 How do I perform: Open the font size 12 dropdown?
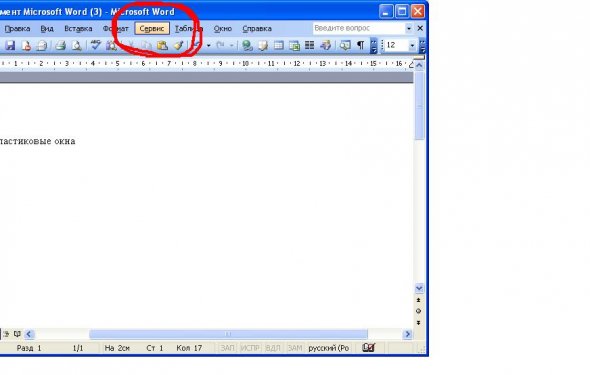click(412, 46)
